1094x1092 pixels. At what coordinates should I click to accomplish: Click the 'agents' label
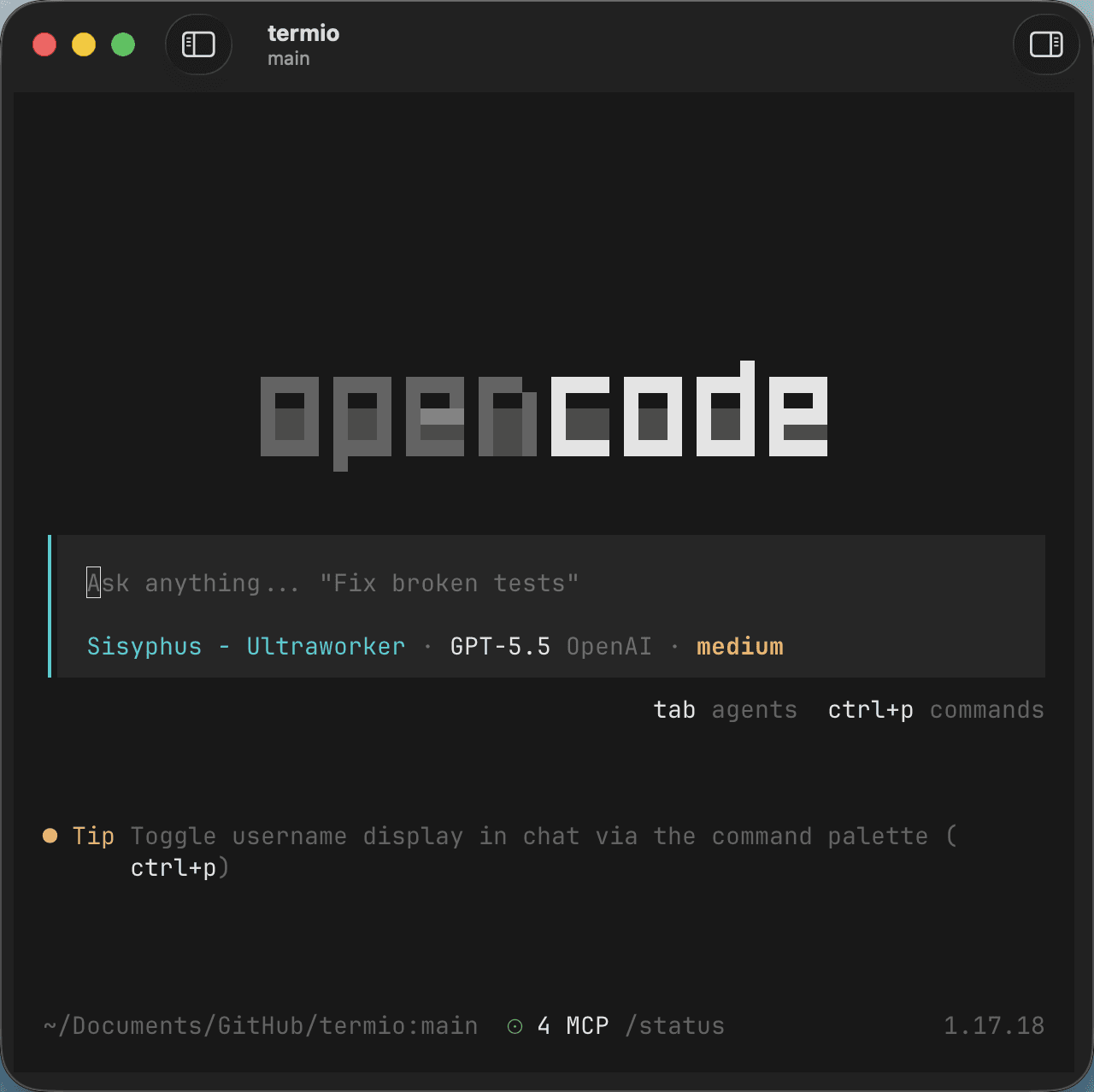pos(755,710)
